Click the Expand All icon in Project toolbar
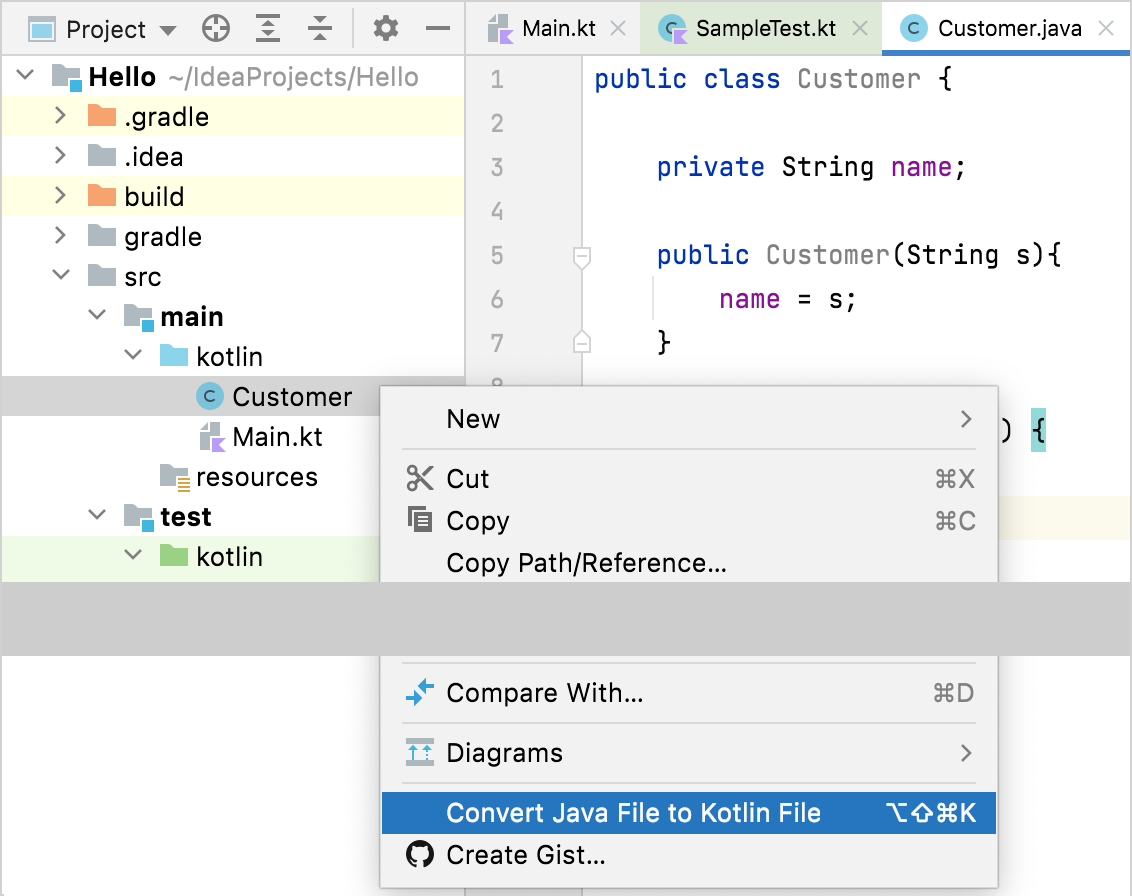Image resolution: width=1132 pixels, height=896 pixels. tap(268, 29)
